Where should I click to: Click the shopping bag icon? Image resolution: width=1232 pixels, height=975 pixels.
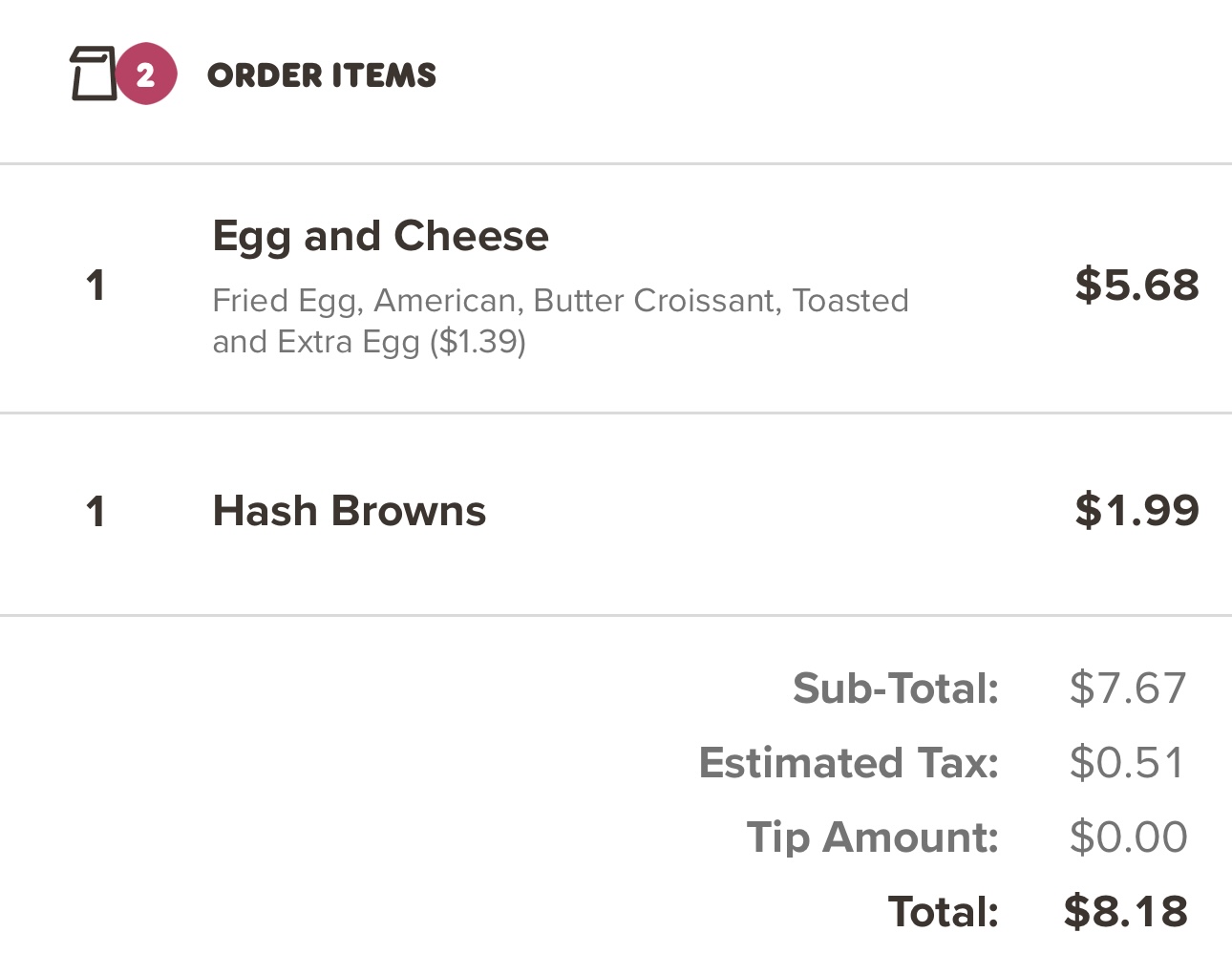pos(93,74)
